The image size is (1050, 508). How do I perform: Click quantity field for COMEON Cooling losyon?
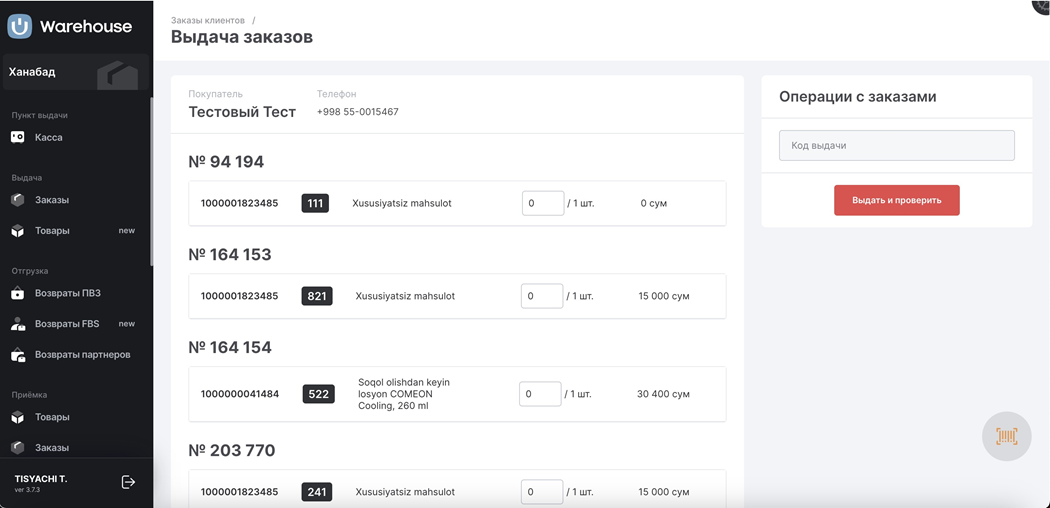(539, 394)
